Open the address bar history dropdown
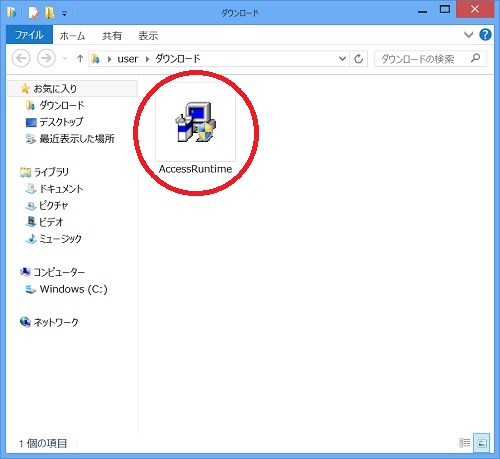The width and height of the screenshot is (500, 459). 342,59
